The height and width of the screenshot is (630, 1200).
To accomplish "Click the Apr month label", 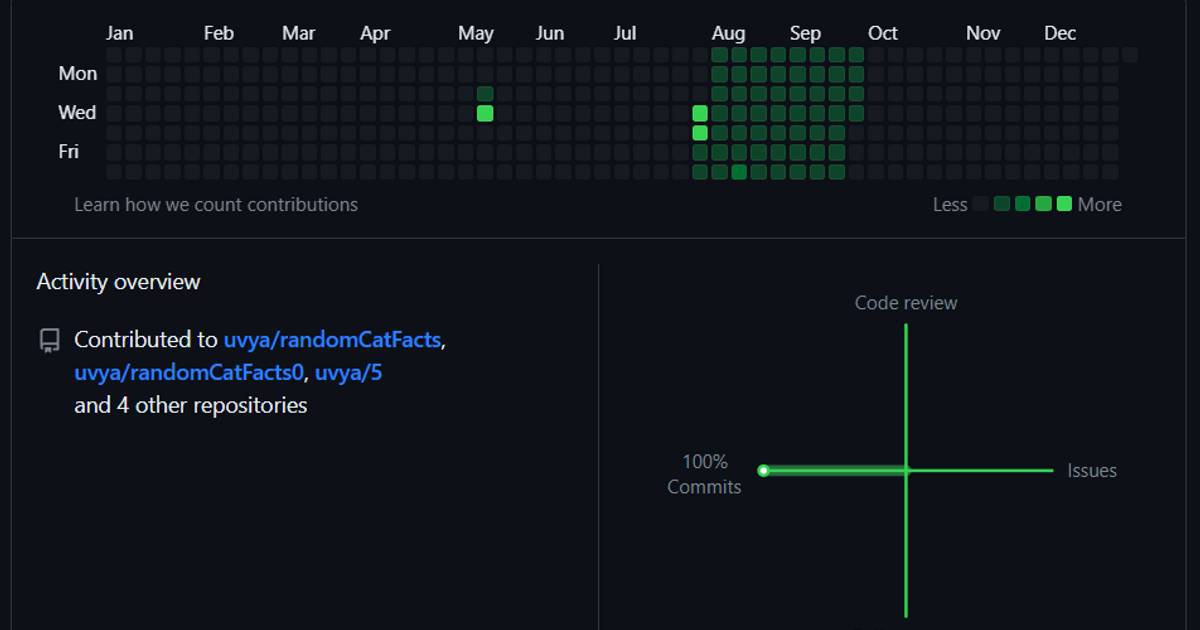I will pyautogui.click(x=375, y=33).
